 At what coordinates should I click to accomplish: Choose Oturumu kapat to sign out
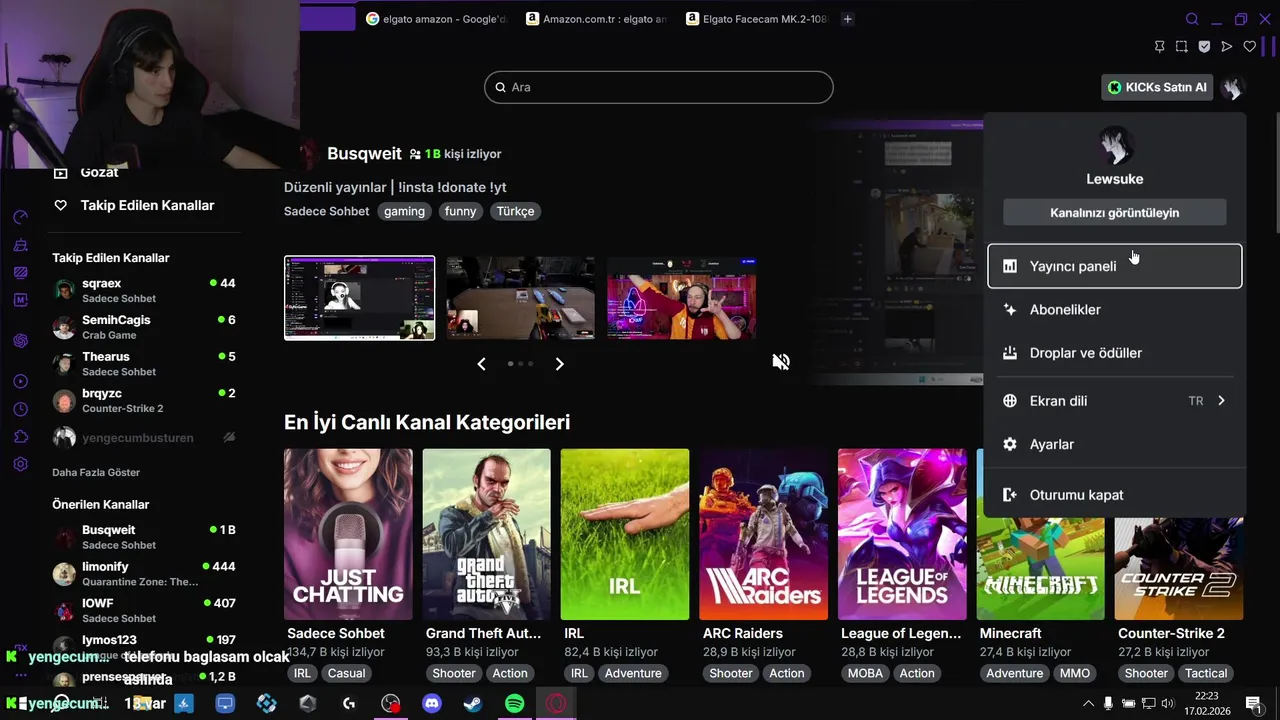[1115, 495]
